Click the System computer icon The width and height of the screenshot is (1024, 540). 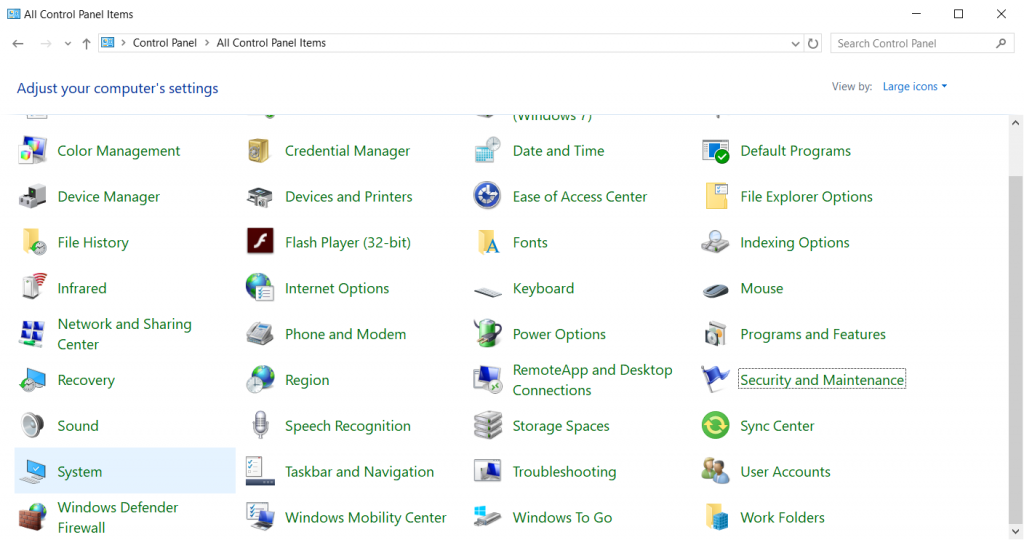(33, 471)
